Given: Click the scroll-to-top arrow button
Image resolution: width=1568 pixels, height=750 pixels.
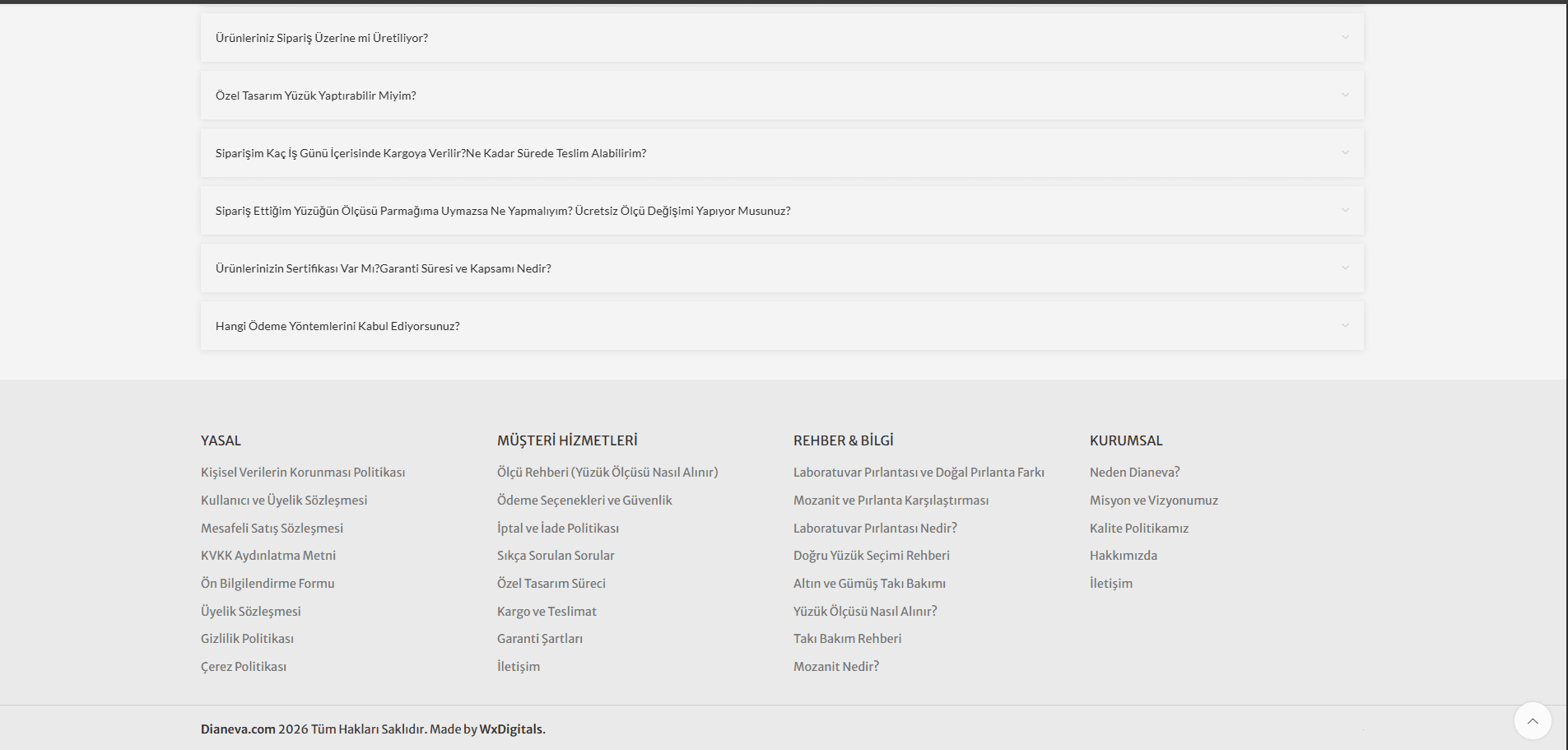Looking at the screenshot, I should click(x=1533, y=721).
